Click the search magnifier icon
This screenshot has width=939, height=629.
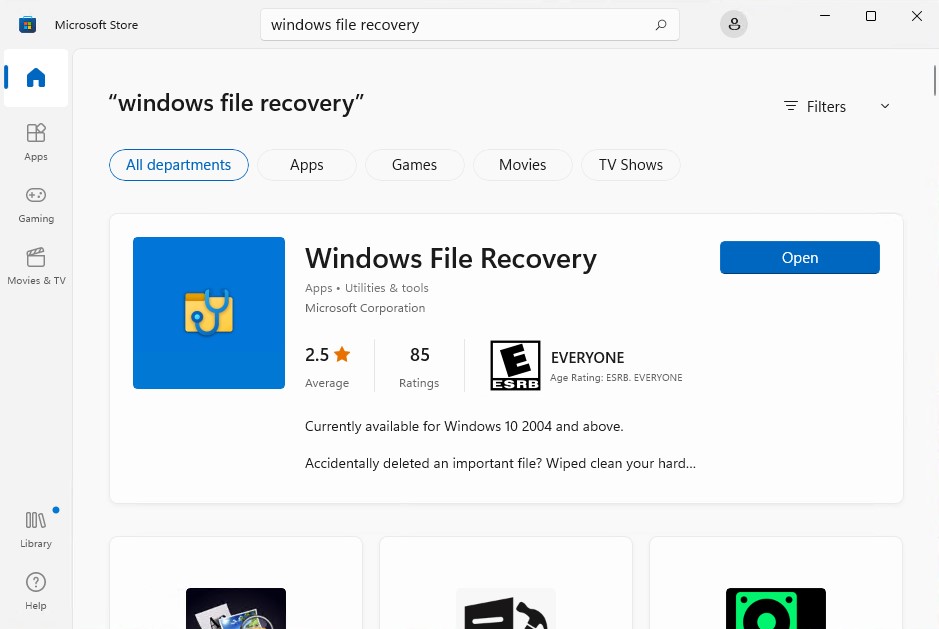[661, 24]
